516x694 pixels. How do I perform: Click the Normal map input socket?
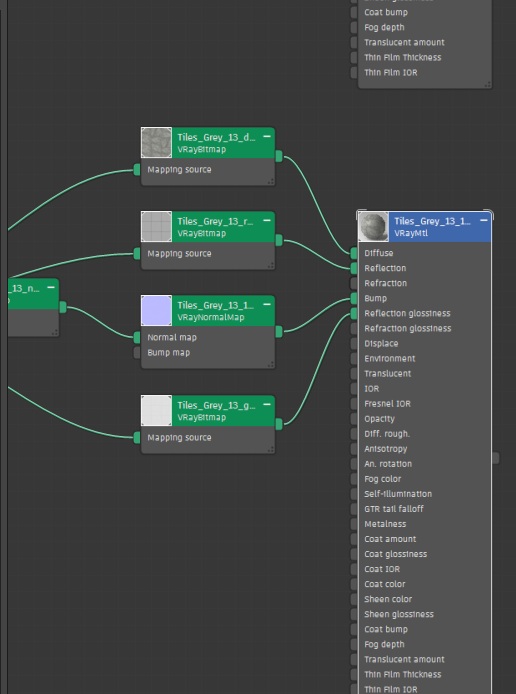pos(137,337)
